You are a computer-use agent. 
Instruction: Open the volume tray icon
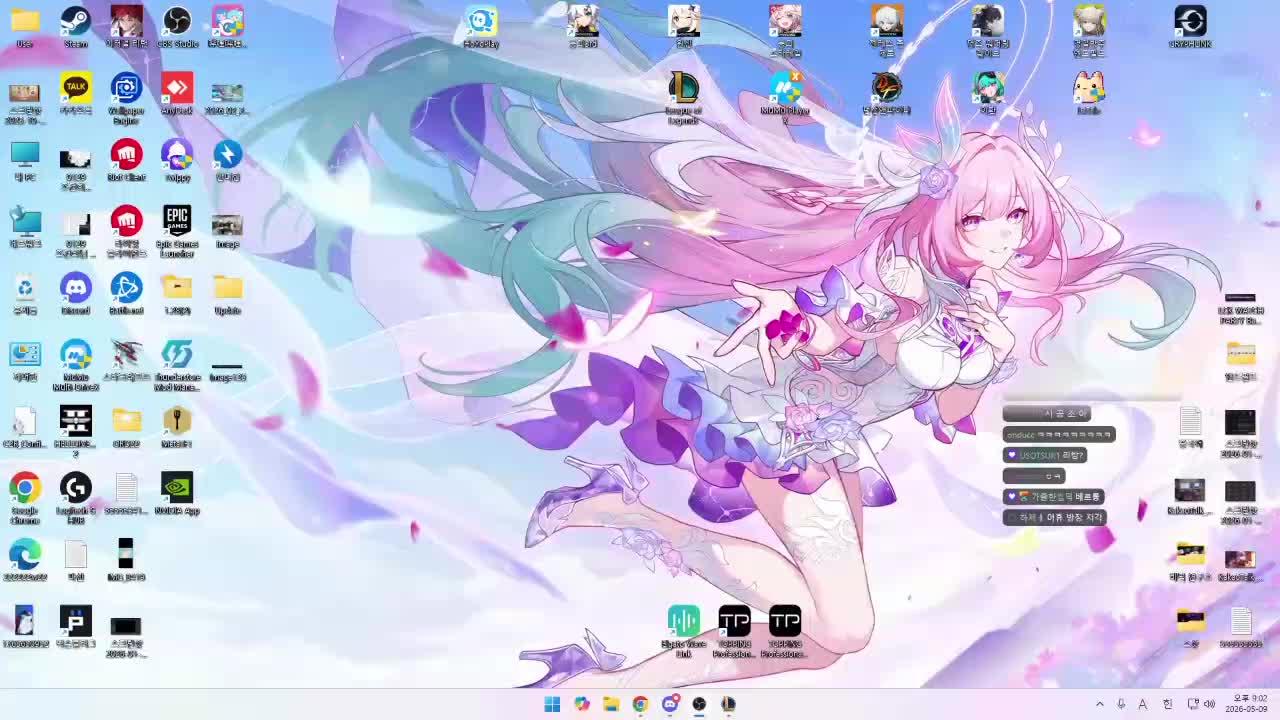(x=1209, y=704)
